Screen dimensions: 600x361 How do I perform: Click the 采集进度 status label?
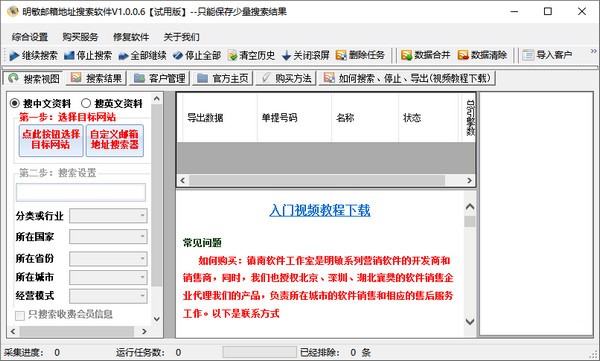(23, 352)
